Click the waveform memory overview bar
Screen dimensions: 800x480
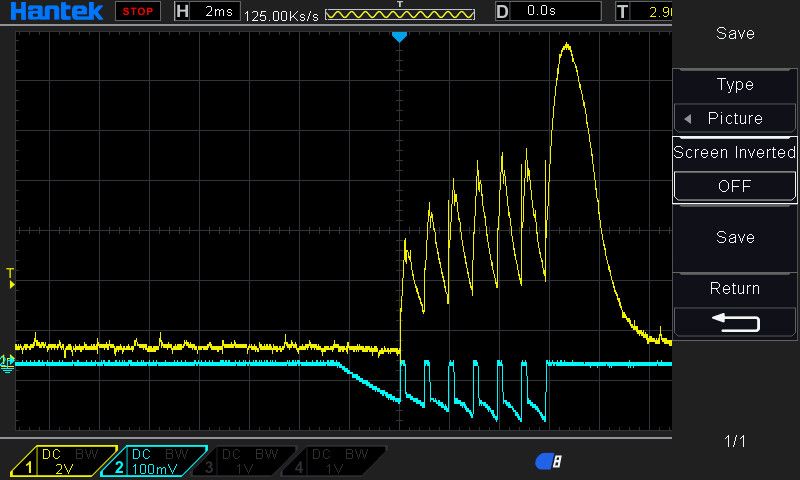click(x=400, y=14)
